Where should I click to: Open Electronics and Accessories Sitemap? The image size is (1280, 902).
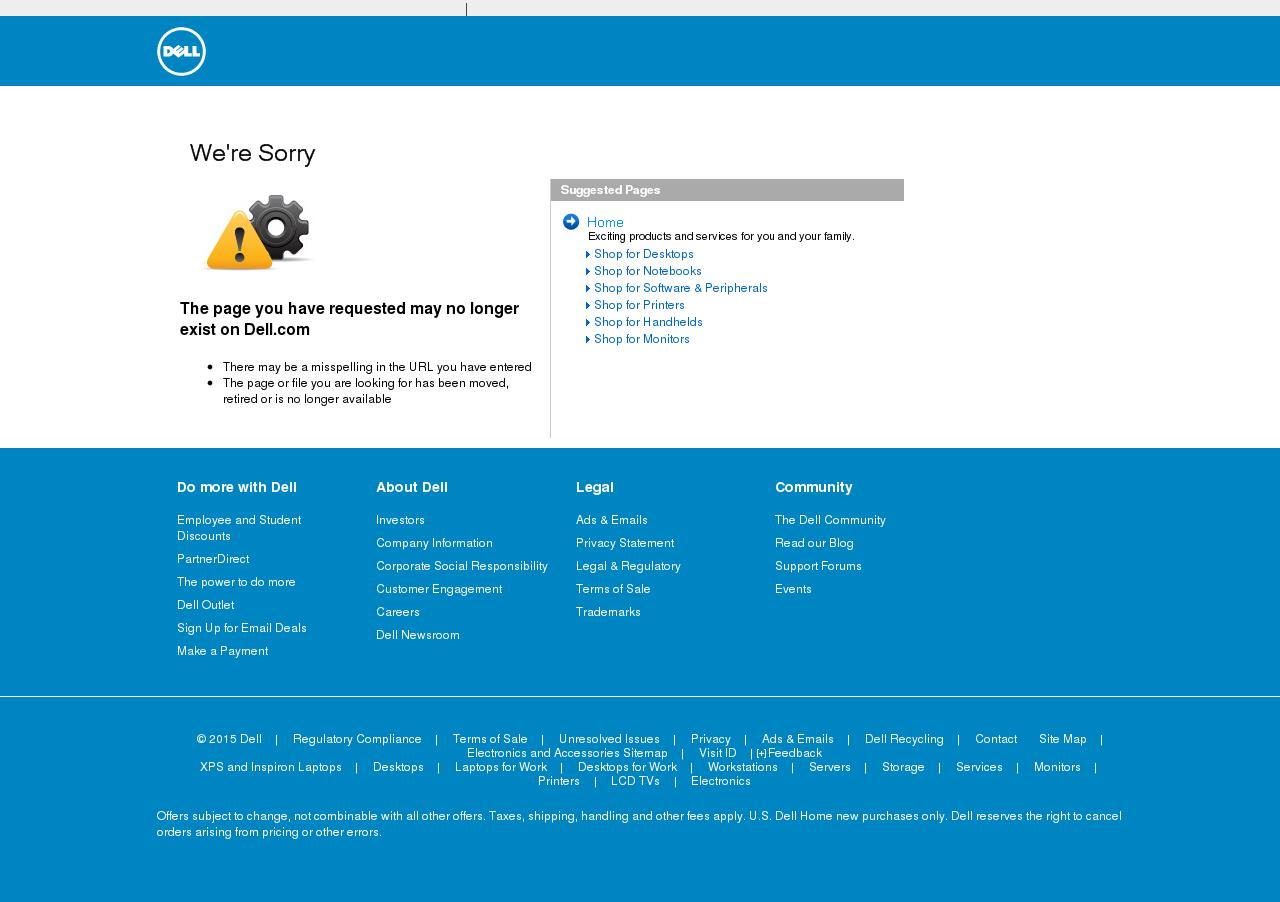click(x=567, y=753)
